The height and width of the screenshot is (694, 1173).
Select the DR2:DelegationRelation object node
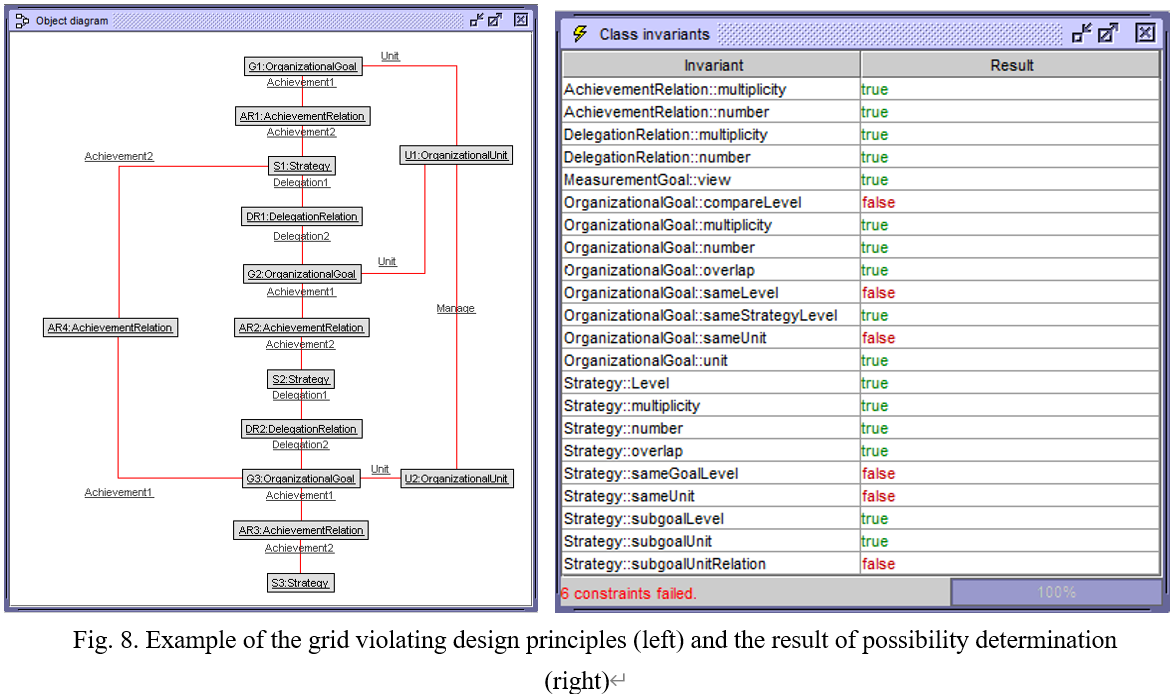click(301, 429)
